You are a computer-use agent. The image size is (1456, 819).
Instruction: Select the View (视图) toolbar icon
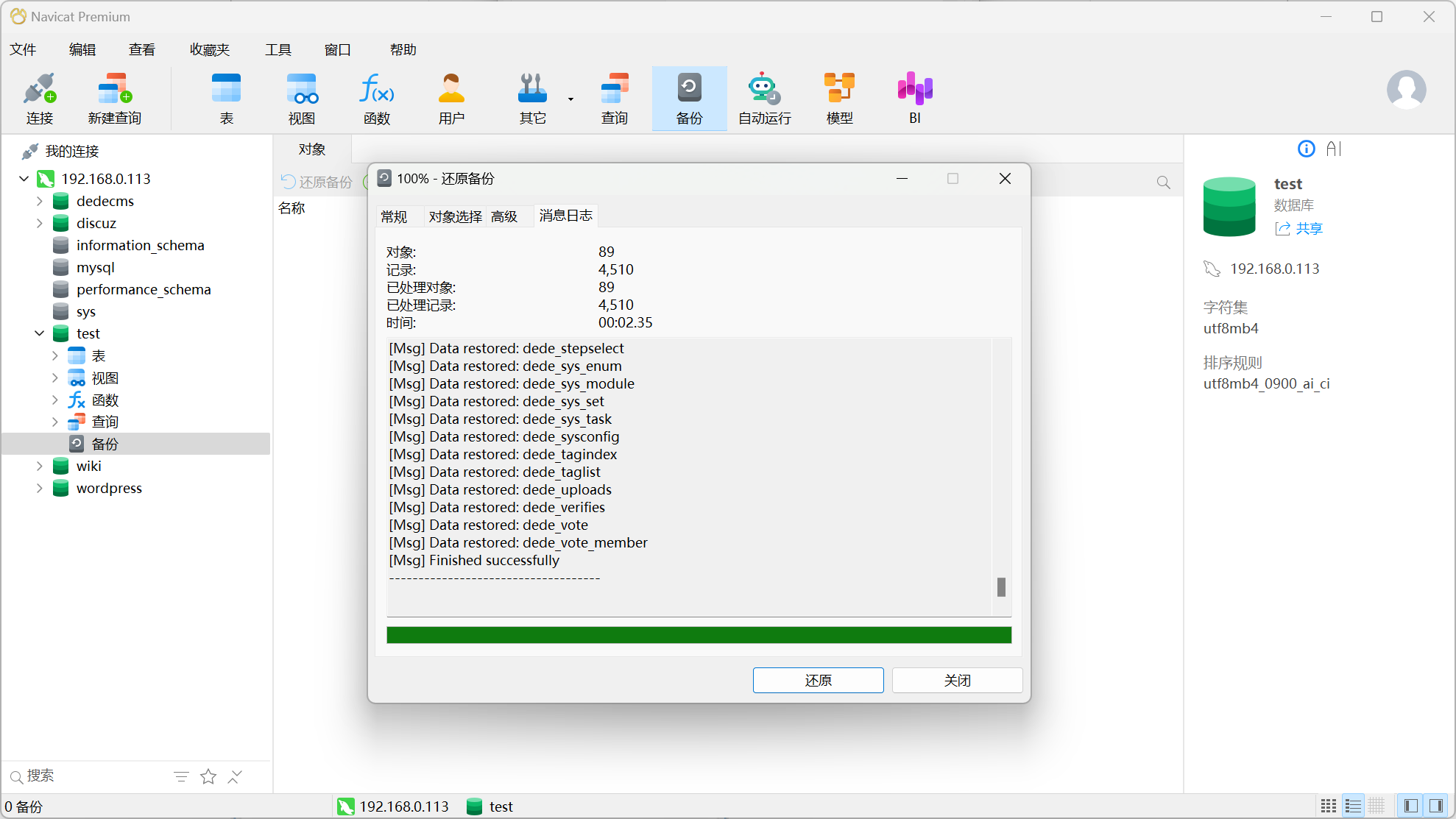pos(302,99)
